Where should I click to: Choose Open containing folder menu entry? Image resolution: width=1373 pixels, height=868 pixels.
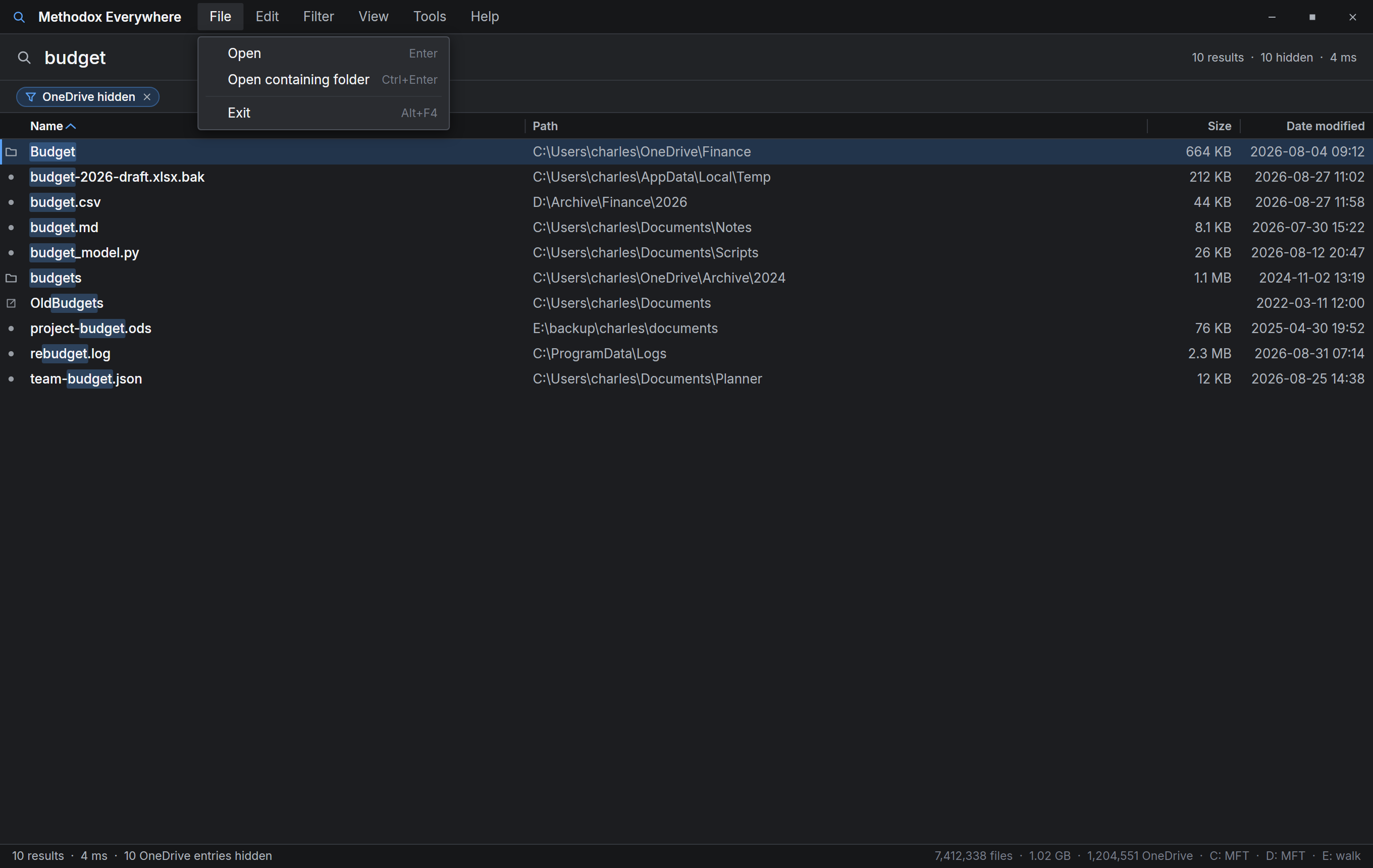point(324,80)
